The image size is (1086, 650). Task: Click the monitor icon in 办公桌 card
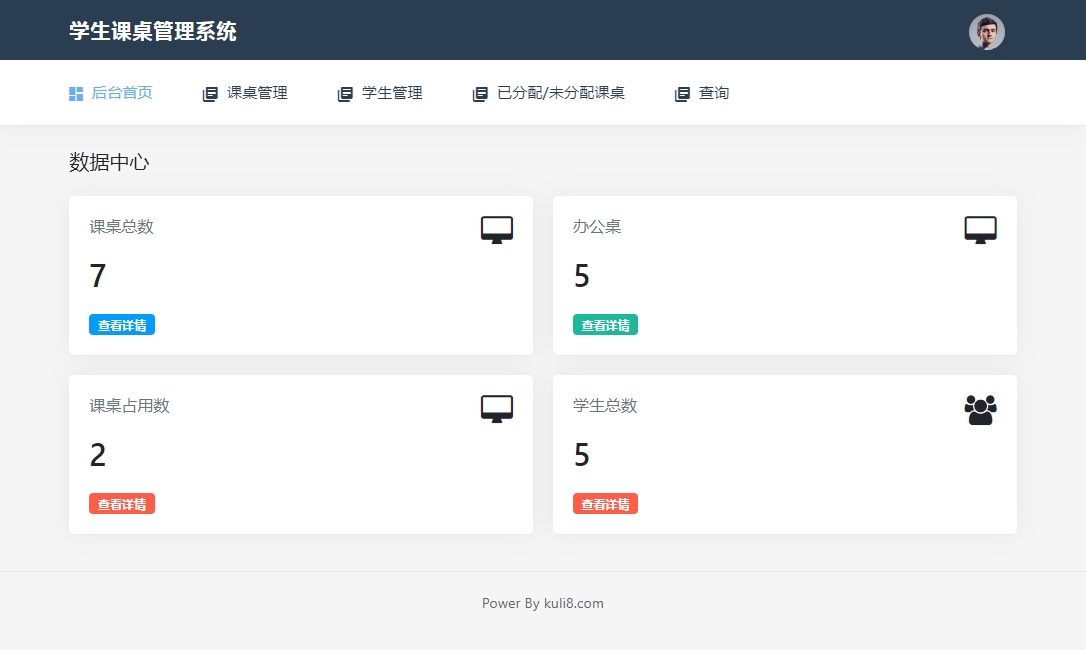pyautogui.click(x=980, y=230)
